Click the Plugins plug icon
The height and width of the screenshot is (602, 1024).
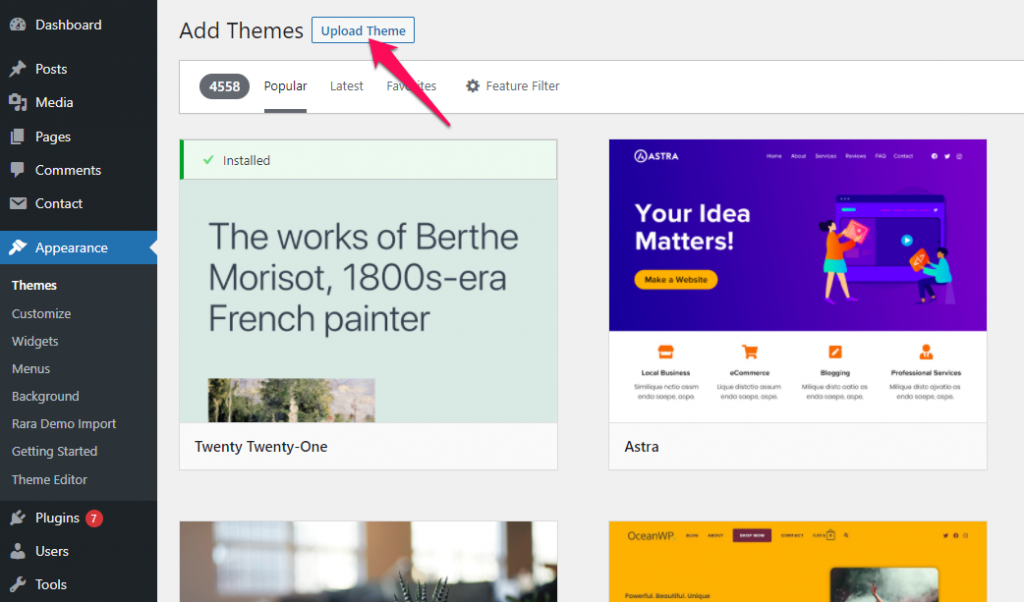18,518
